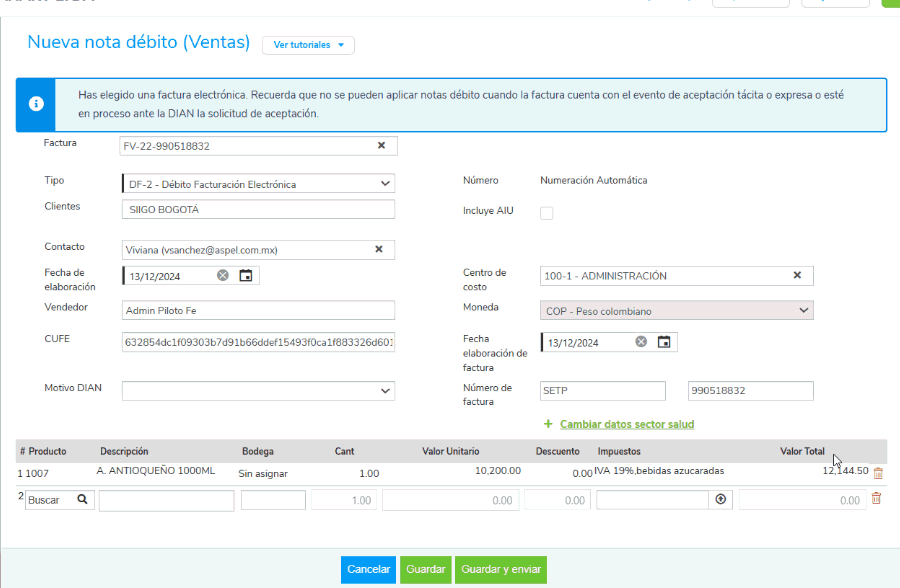
Task: Remove the selected Contacto with X icon
Action: (x=379, y=250)
